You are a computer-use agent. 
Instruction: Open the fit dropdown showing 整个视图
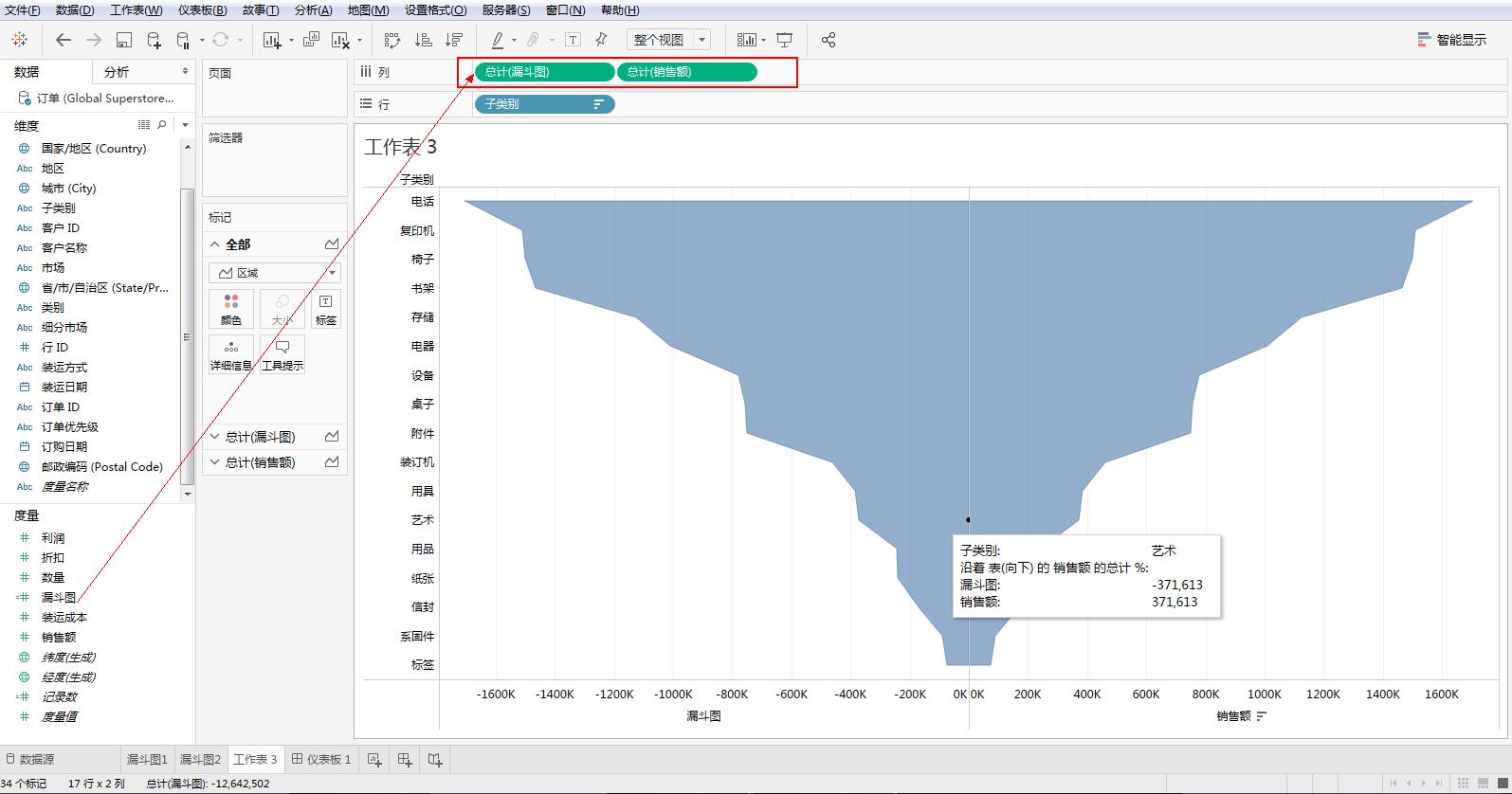(668, 40)
